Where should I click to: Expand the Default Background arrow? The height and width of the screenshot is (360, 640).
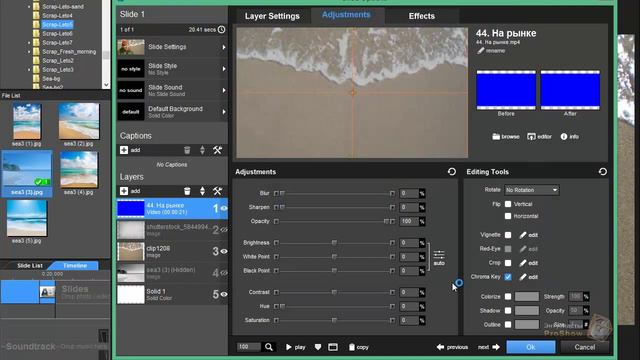pyautogui.click(x=224, y=112)
